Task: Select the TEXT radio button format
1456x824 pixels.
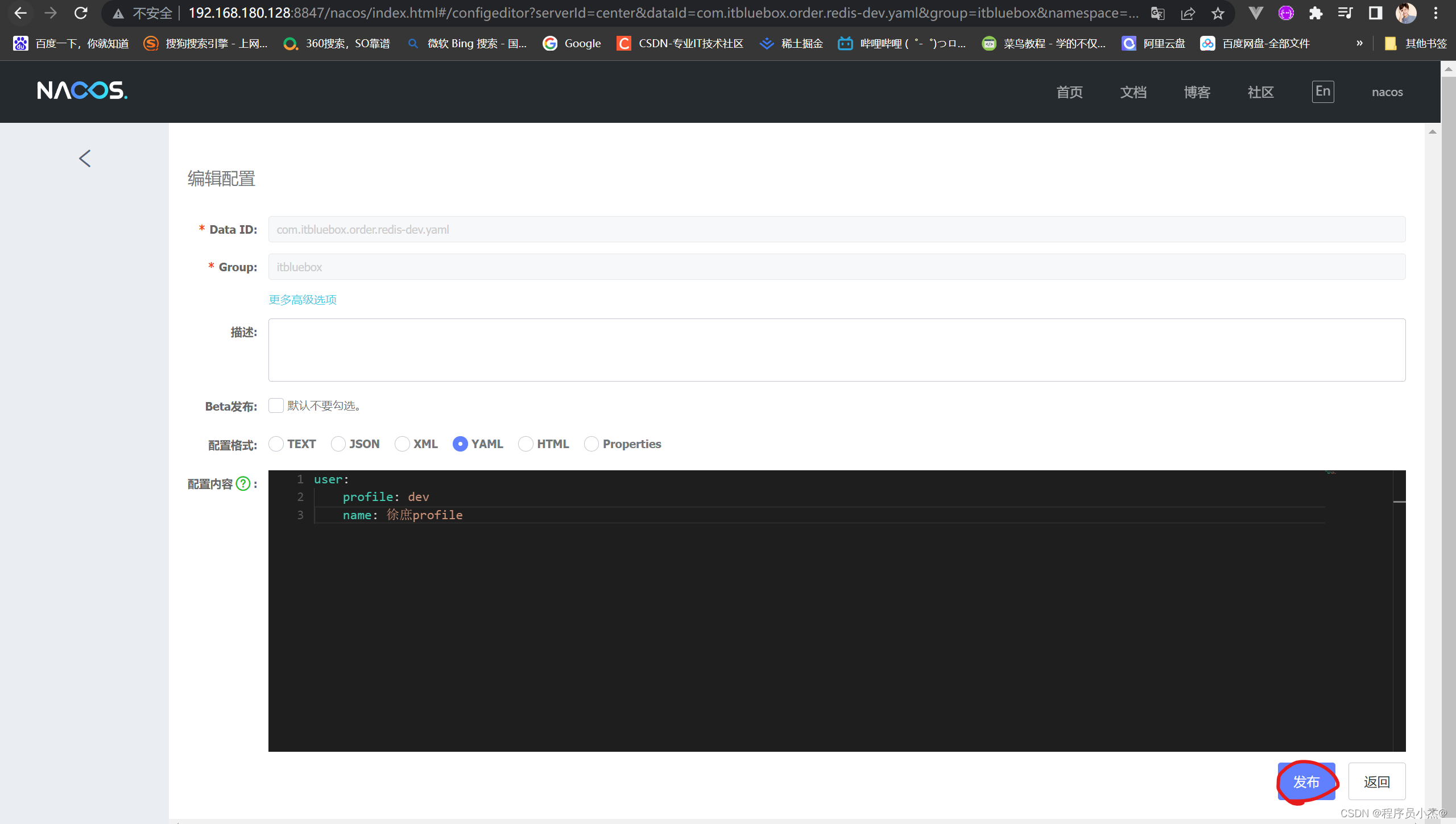Action: tap(277, 444)
